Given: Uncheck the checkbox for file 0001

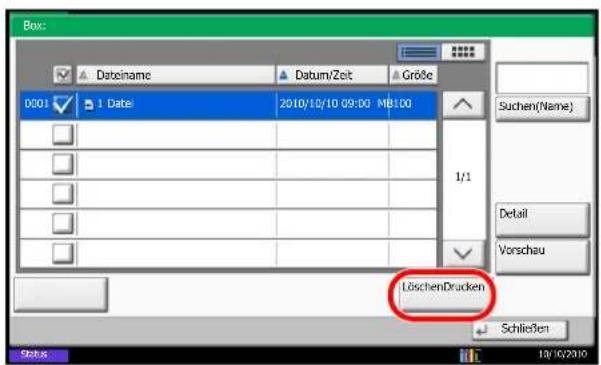Looking at the screenshot, I should (62, 104).
